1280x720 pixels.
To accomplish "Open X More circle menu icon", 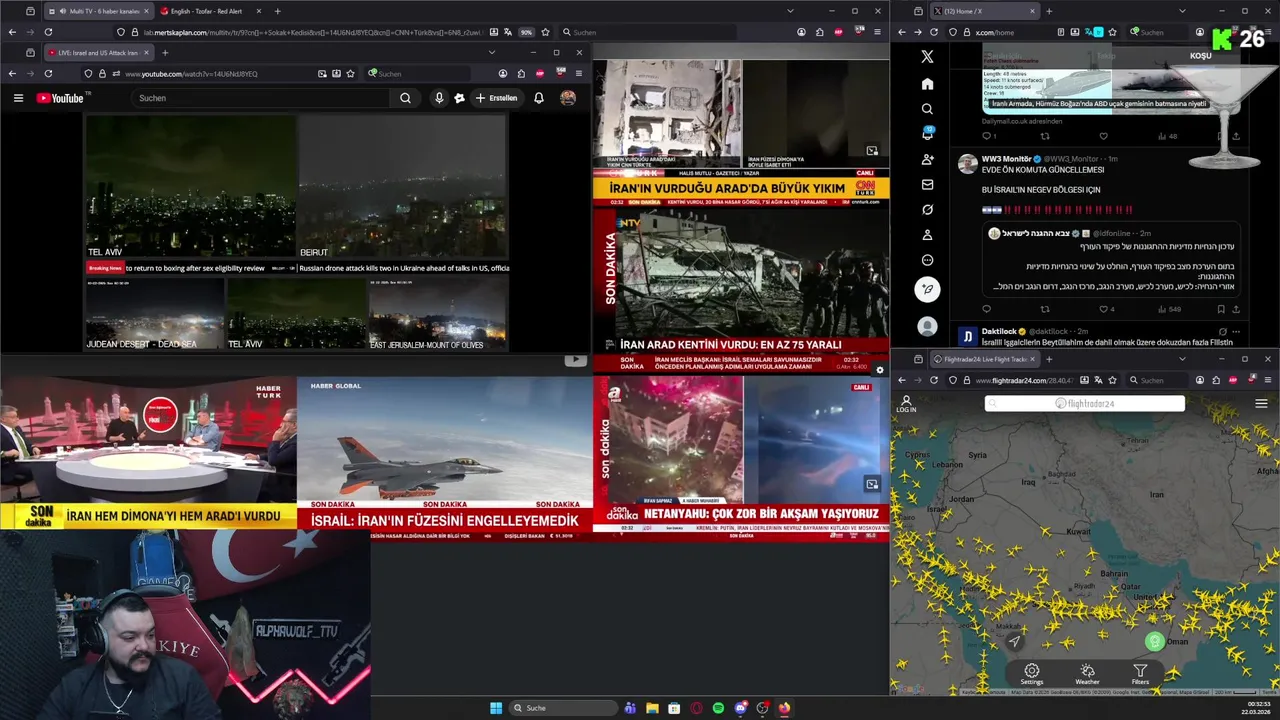I will [927, 260].
